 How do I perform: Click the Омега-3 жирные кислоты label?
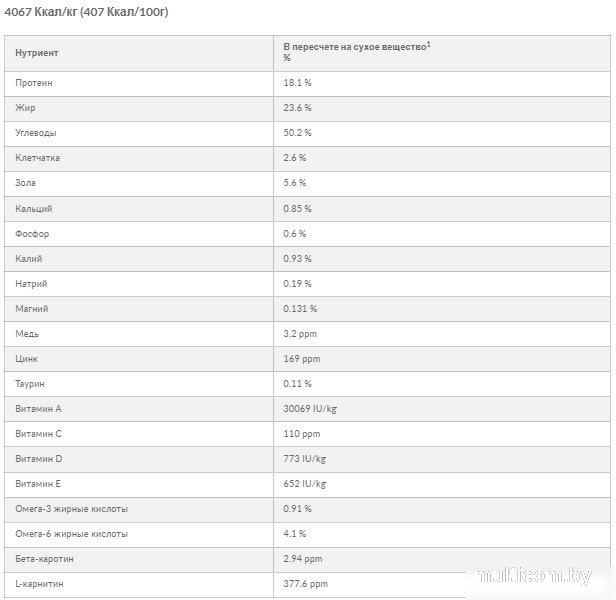coord(72,509)
